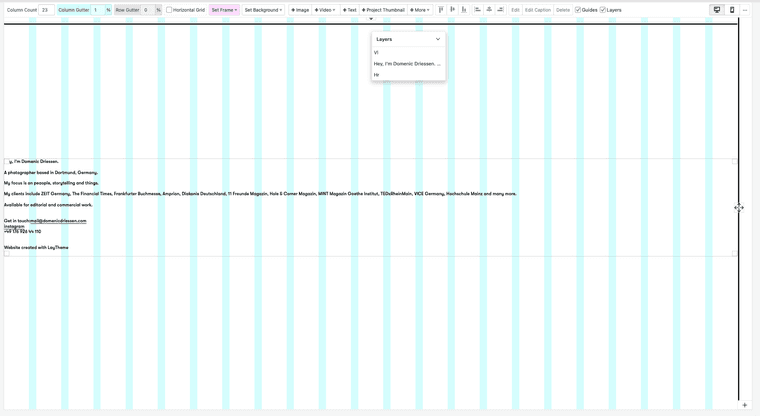The height and width of the screenshot is (416, 760).
Task: Open the LayTheme link in text
Action: coord(58,247)
